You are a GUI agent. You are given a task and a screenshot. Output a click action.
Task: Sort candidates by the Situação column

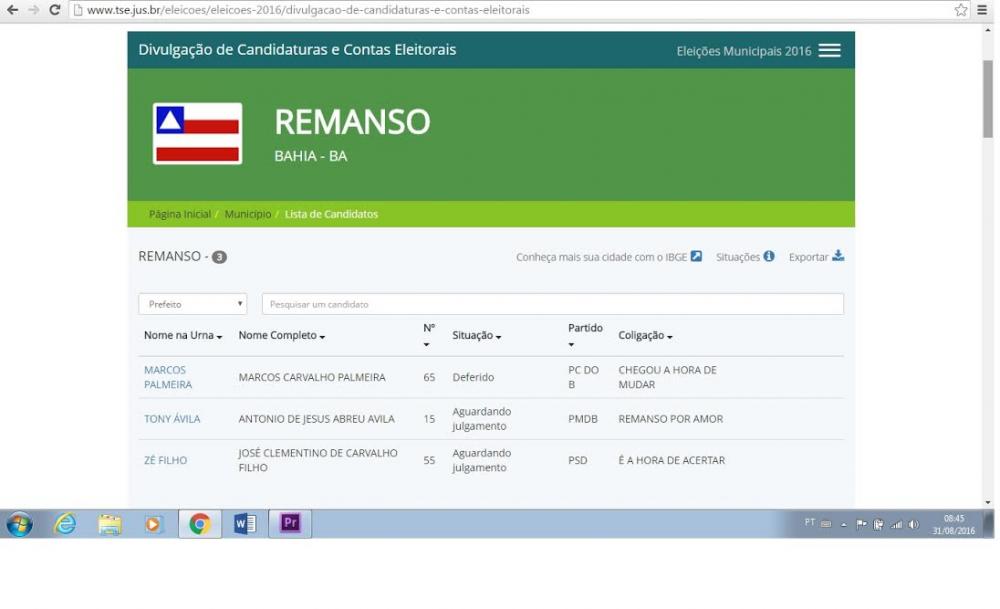tap(476, 336)
